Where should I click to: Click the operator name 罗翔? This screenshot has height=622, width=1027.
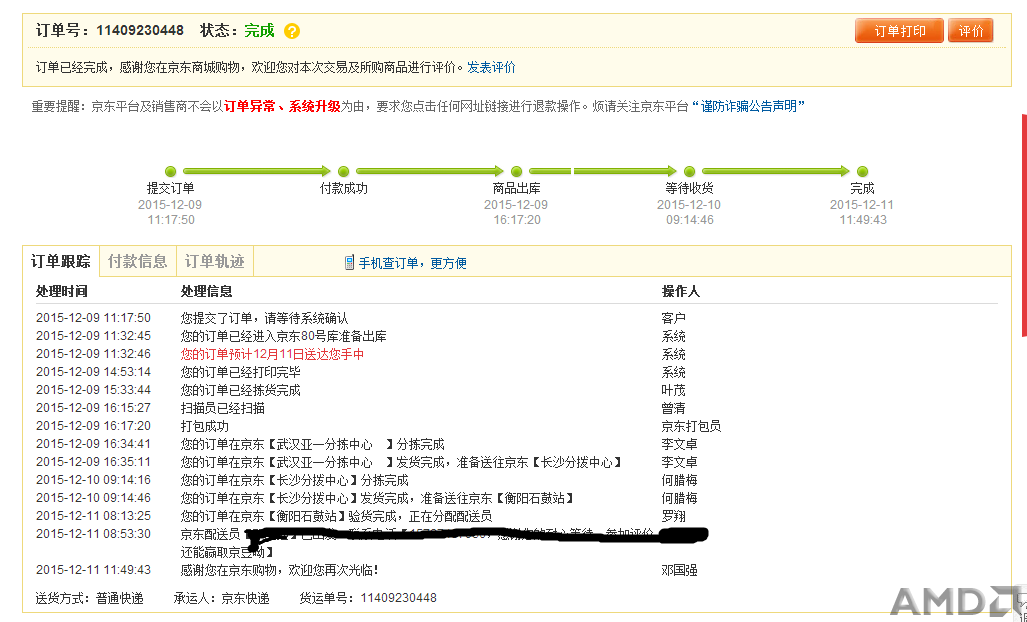[x=673, y=516]
